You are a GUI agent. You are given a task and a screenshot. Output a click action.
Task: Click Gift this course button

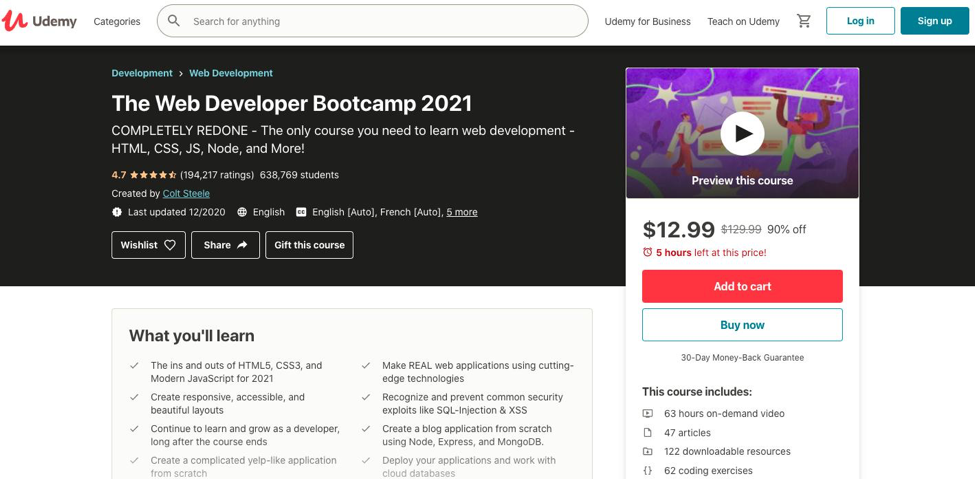309,245
